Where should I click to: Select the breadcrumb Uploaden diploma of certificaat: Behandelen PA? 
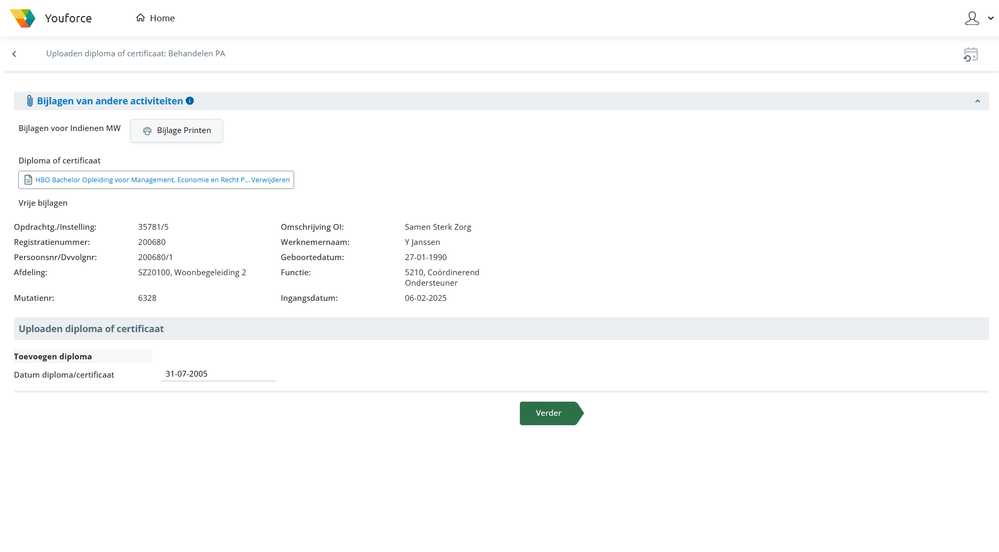tap(136, 54)
